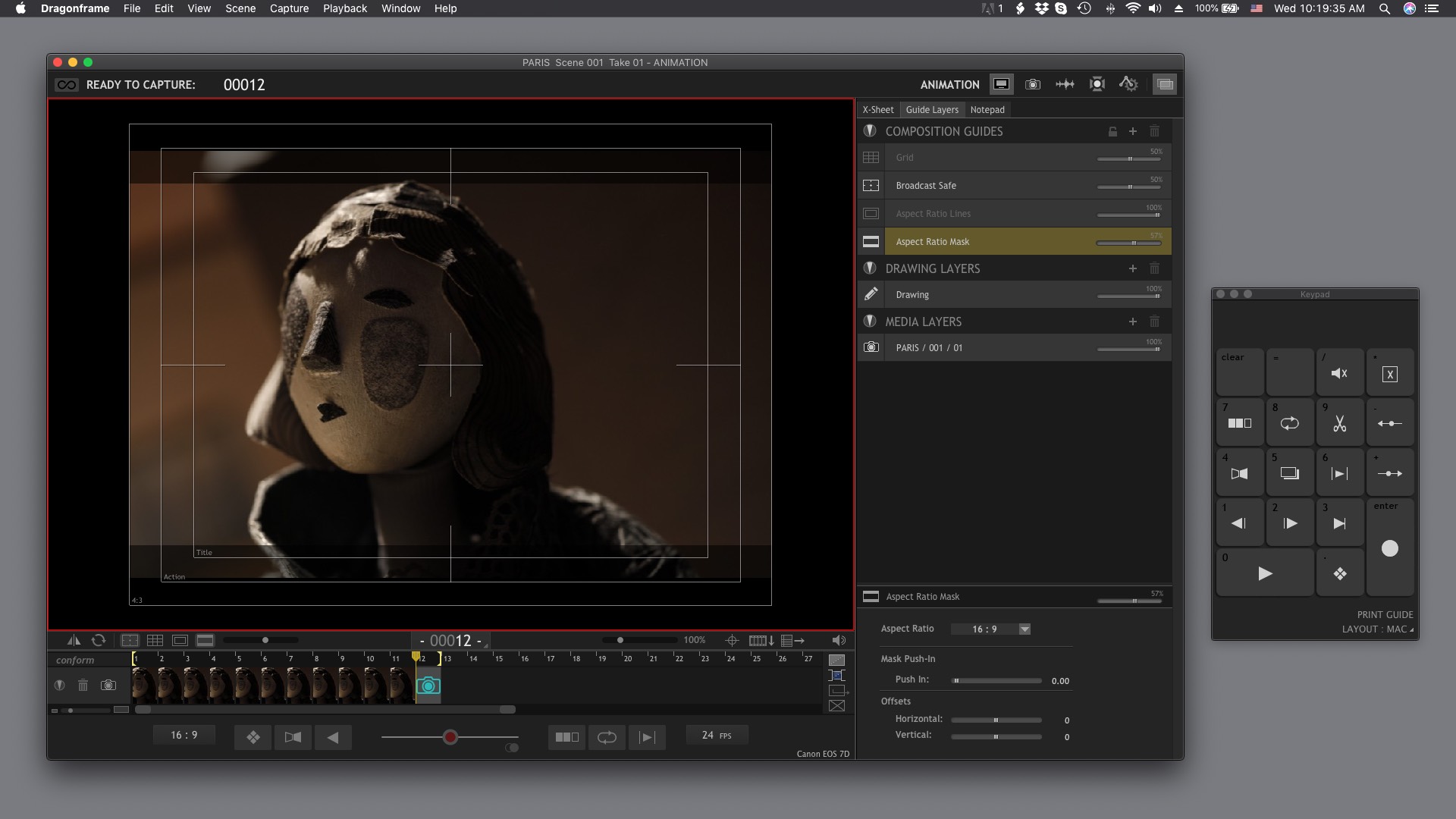Toggle broadcast safe overlay in the view toolbar
Viewport: 1456px width, 819px height.
tap(130, 641)
